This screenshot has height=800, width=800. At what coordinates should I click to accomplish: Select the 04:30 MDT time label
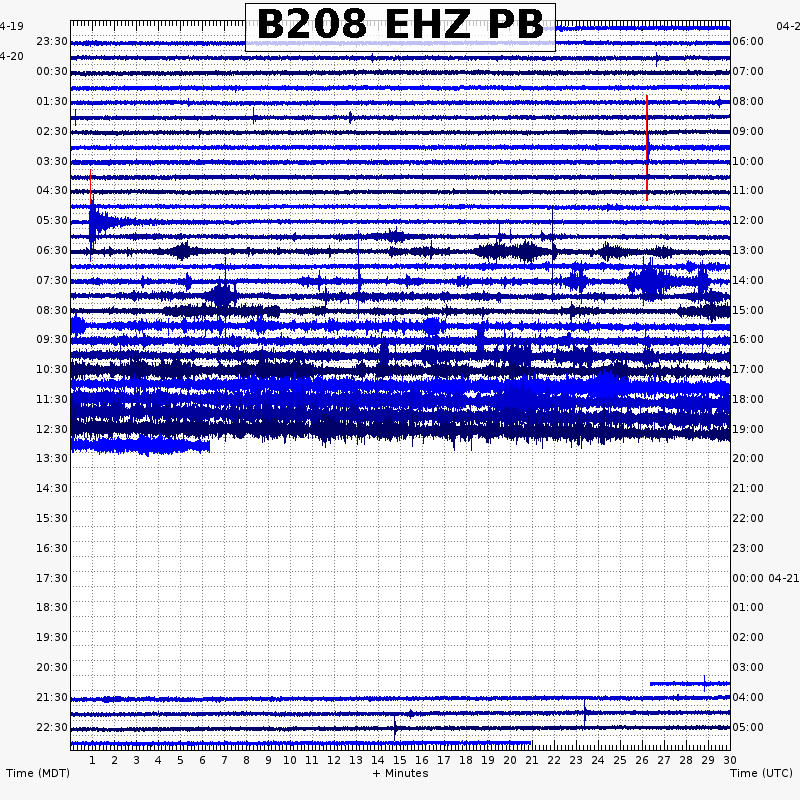[x=52, y=190]
